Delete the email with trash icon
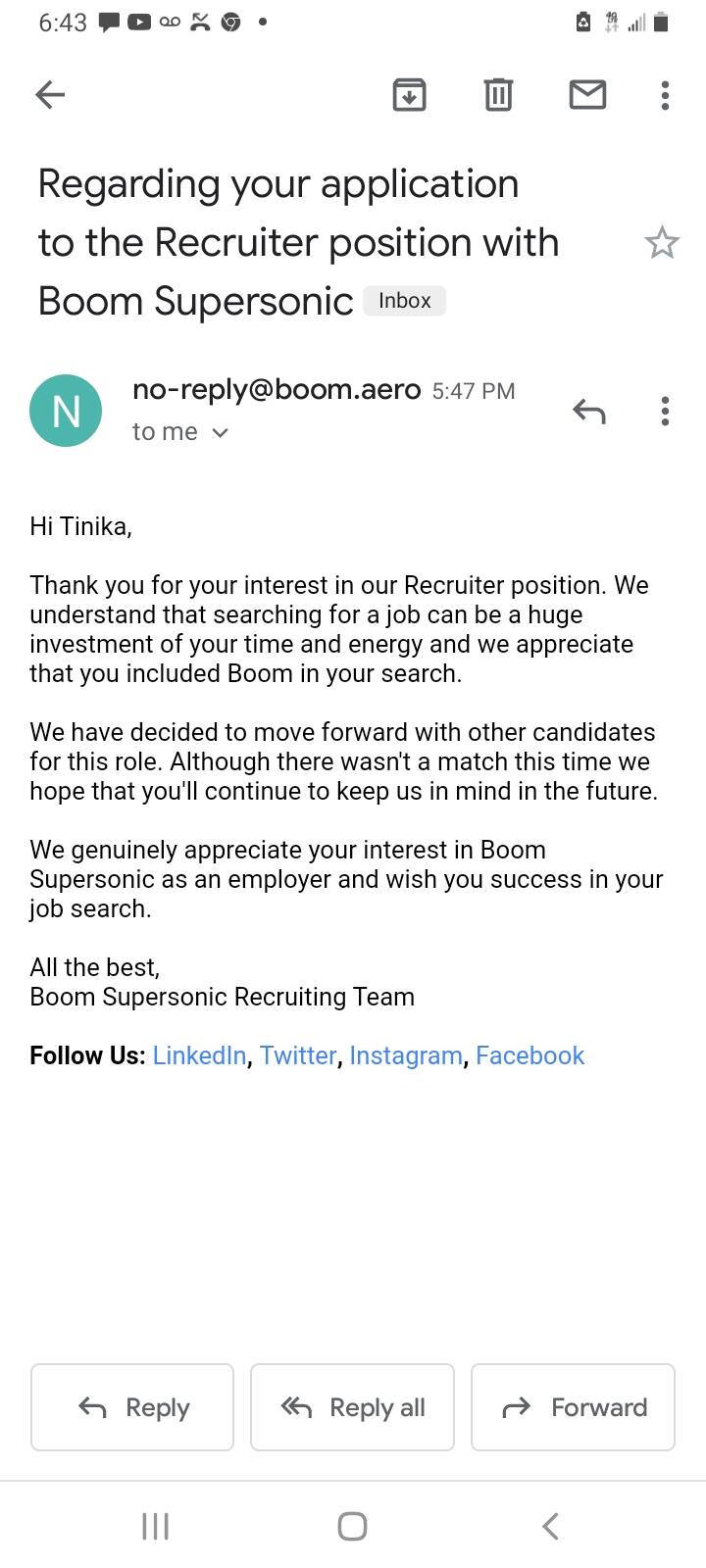Viewport: 706px width, 1568px height. [x=498, y=94]
